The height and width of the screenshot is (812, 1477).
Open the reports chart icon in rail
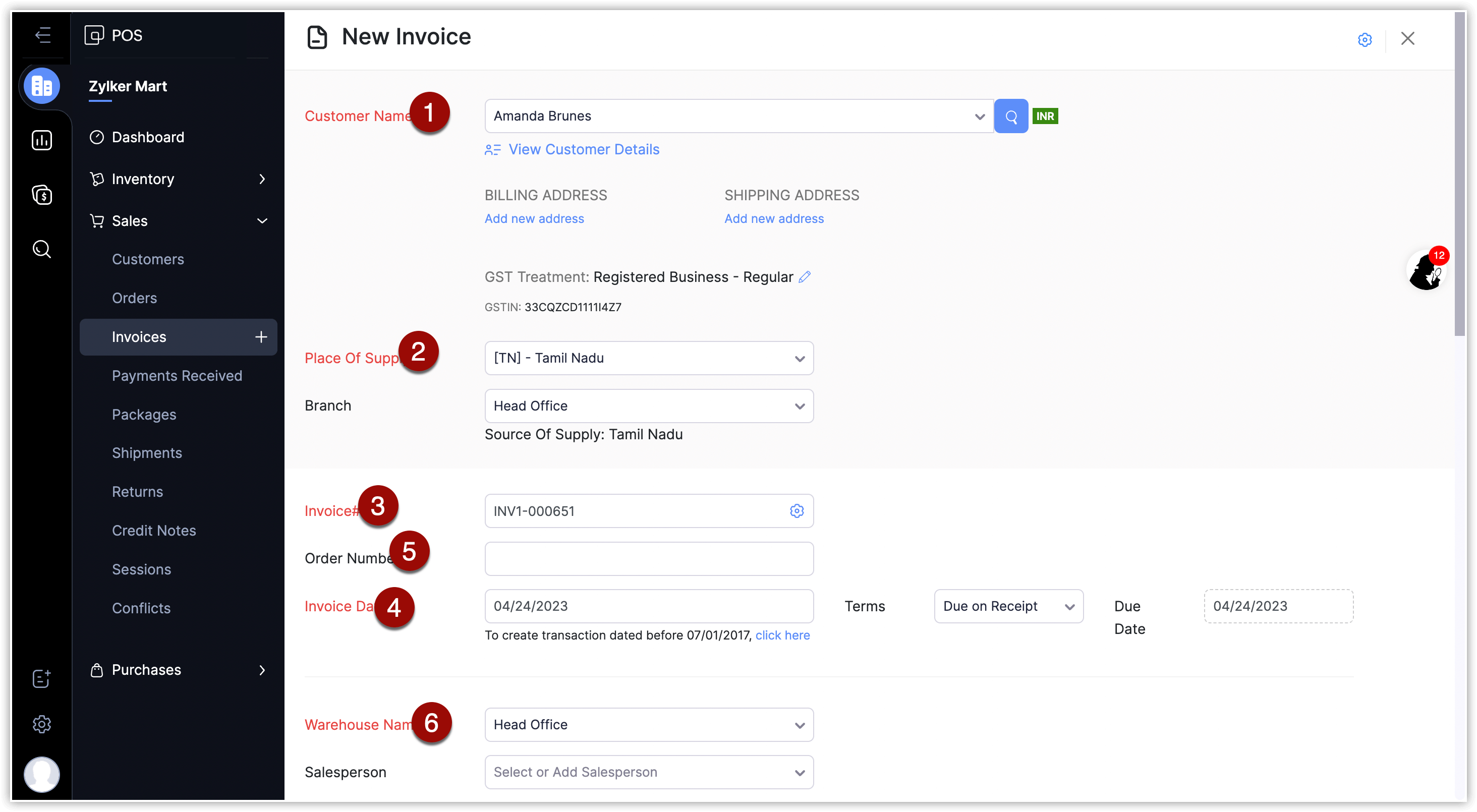pos(41,140)
